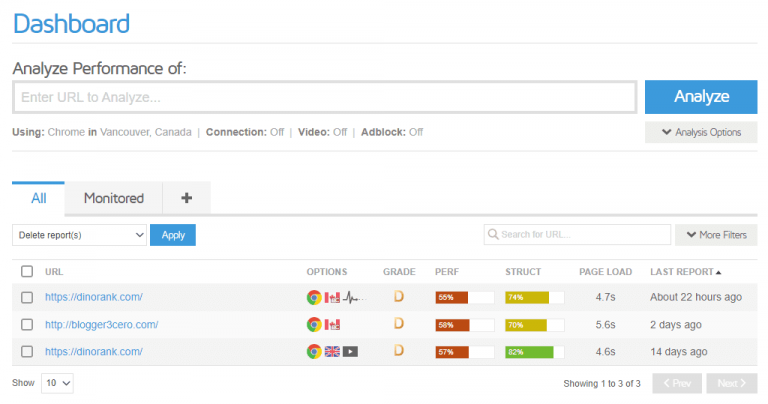Click the 58% performance bar

(x=464, y=325)
